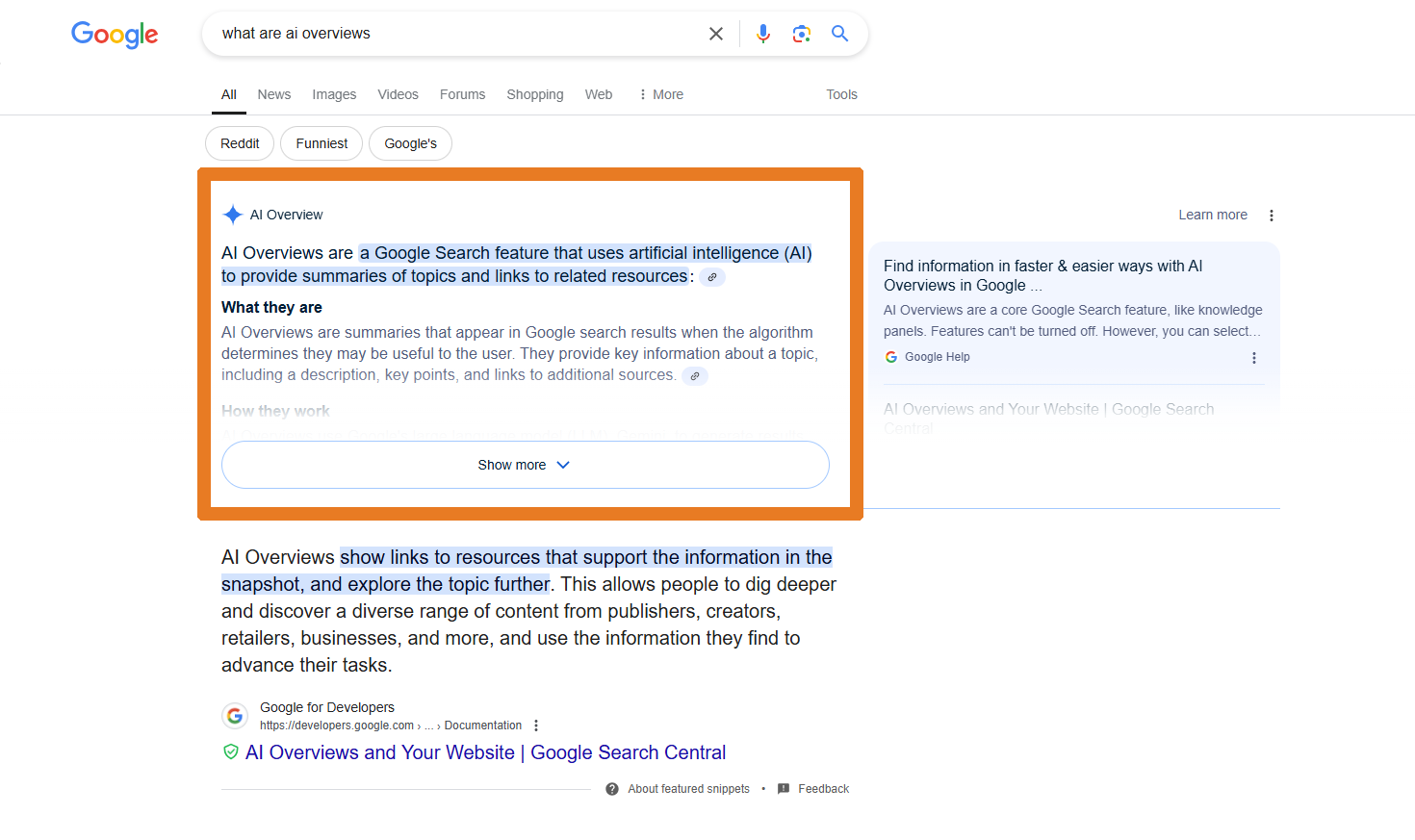Apply the Funniest filter chip
The width and height of the screenshot is (1415, 840).
[322, 143]
